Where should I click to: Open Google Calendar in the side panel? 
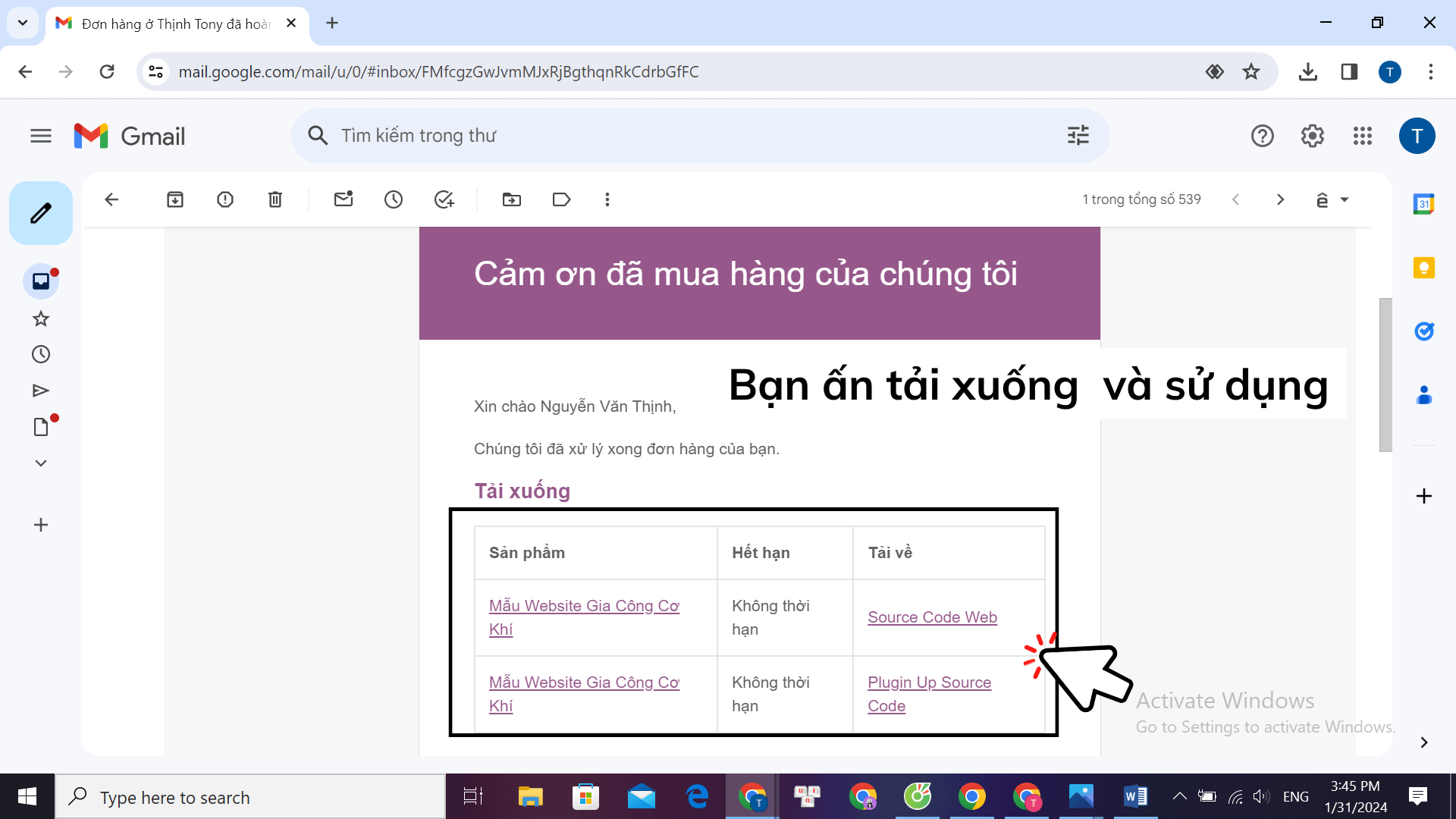pyautogui.click(x=1424, y=203)
